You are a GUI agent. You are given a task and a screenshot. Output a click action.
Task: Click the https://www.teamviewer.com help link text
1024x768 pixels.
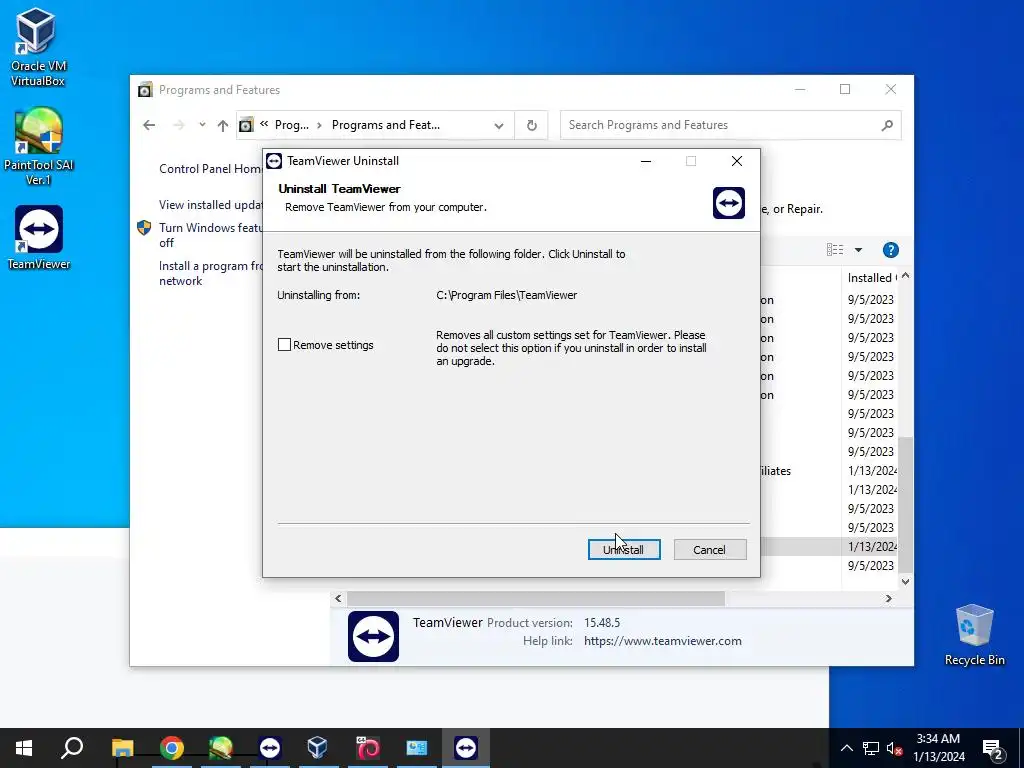(662, 641)
